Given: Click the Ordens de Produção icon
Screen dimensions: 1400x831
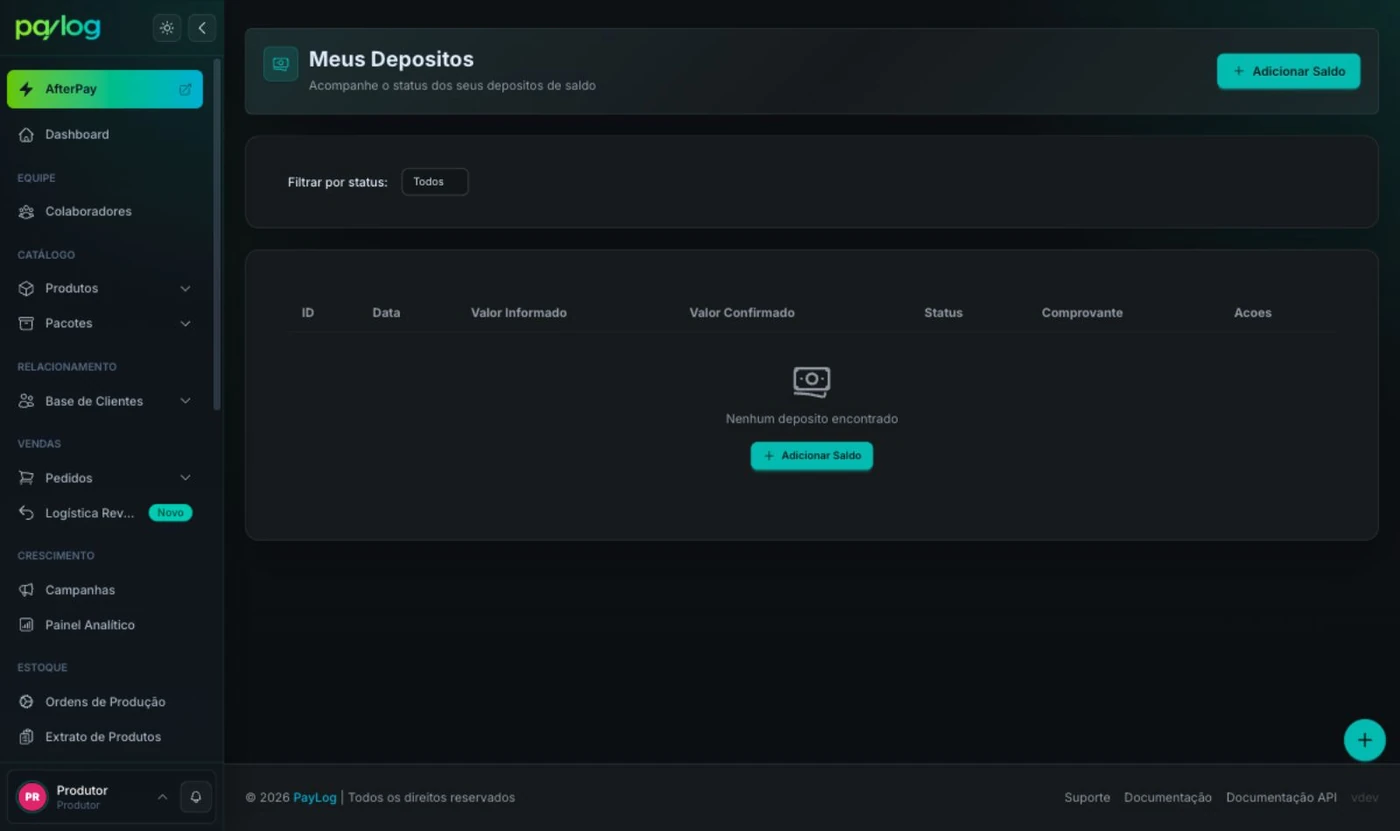Looking at the screenshot, I should (x=26, y=702).
